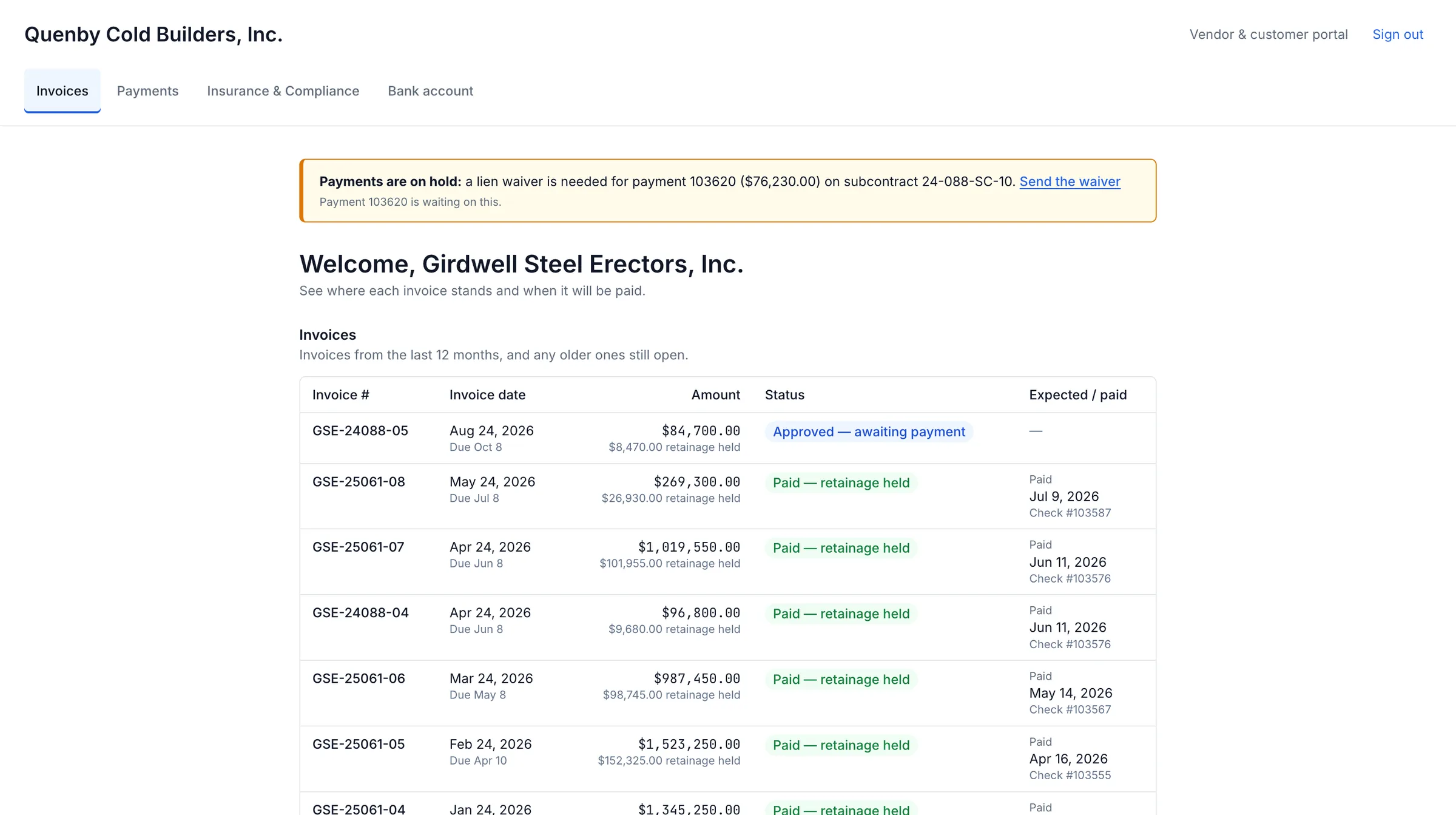Screen dimensions: 1456x815
Task: Select invoice number GSE-25061-06
Action: 359,678
